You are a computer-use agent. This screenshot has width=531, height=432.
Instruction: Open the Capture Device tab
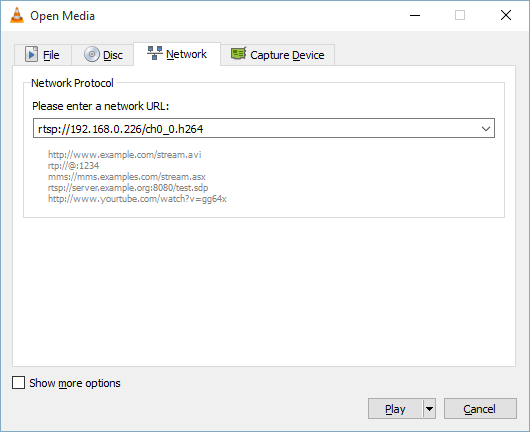278,55
